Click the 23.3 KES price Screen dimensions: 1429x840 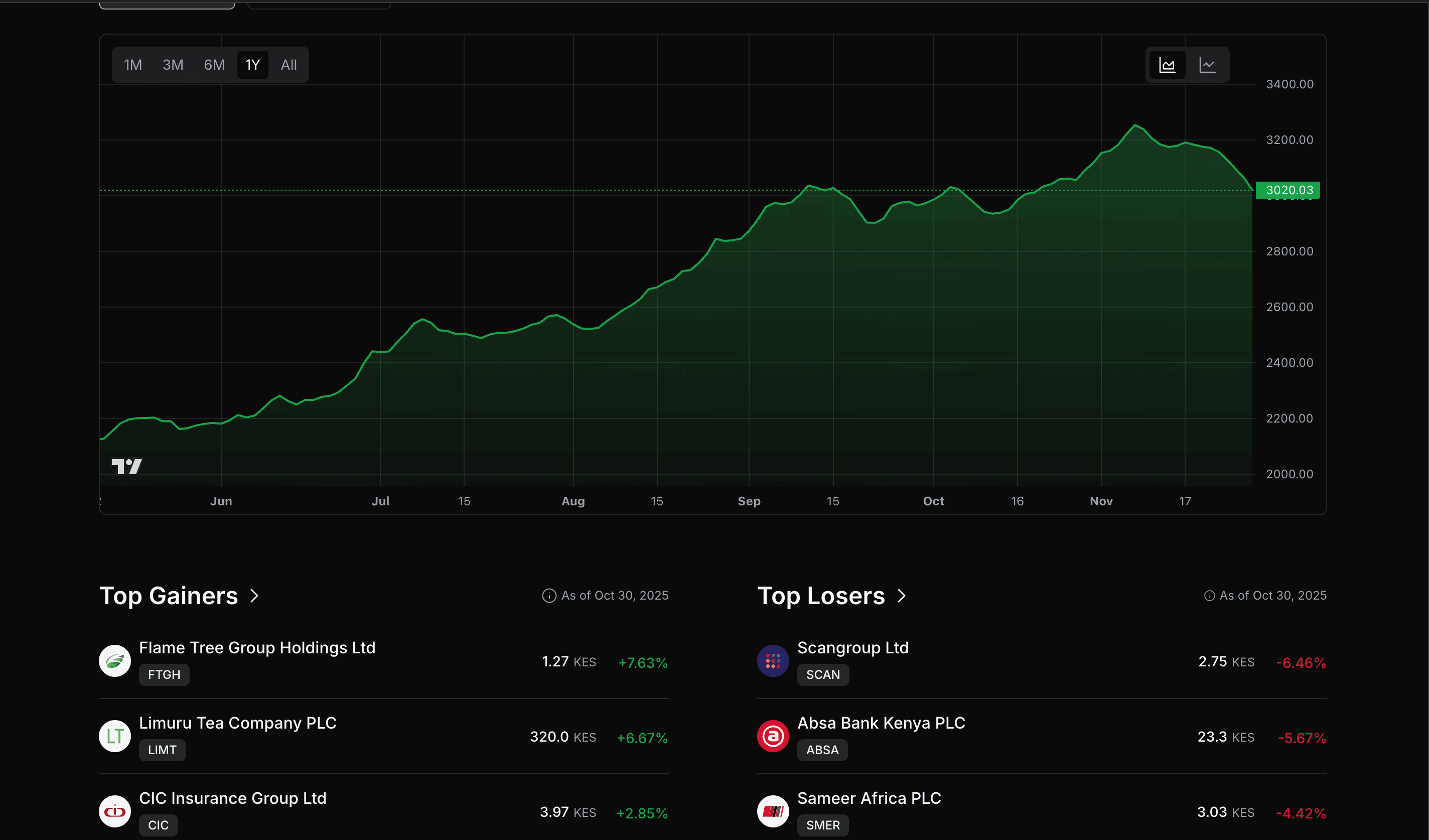click(1225, 737)
